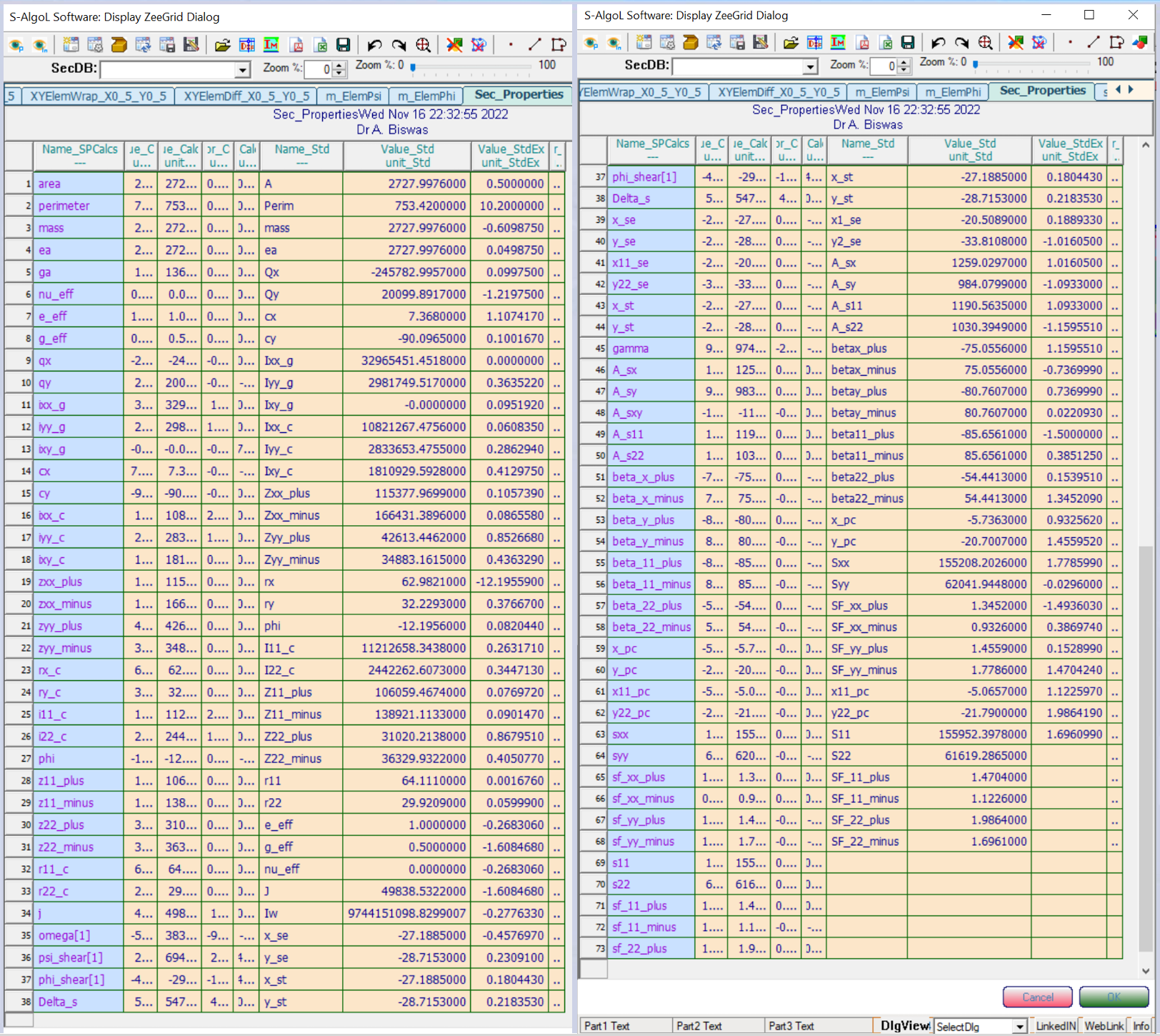Click the green OK button

click(1114, 997)
